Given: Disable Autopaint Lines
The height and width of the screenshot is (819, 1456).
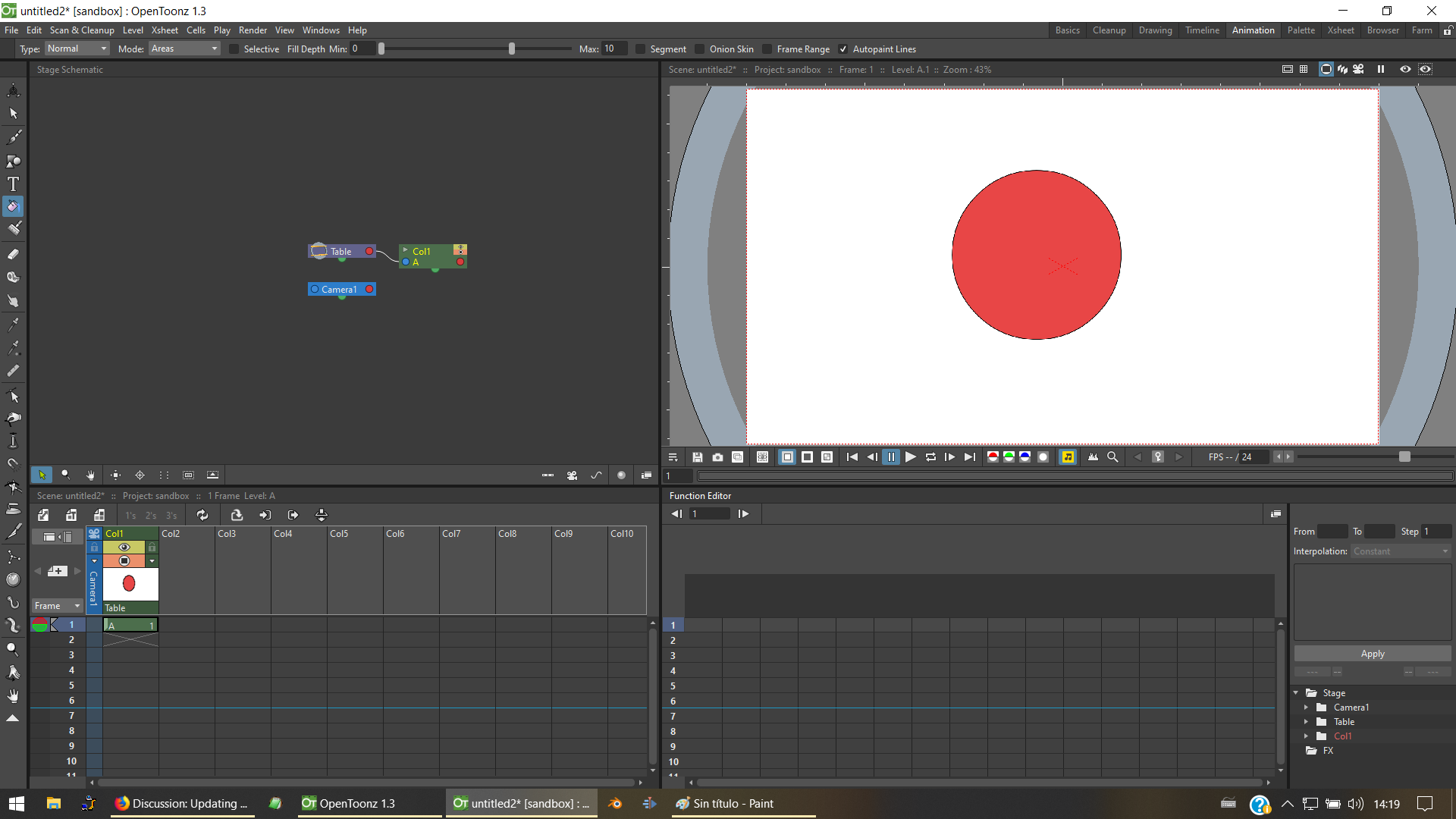Looking at the screenshot, I should 842,49.
